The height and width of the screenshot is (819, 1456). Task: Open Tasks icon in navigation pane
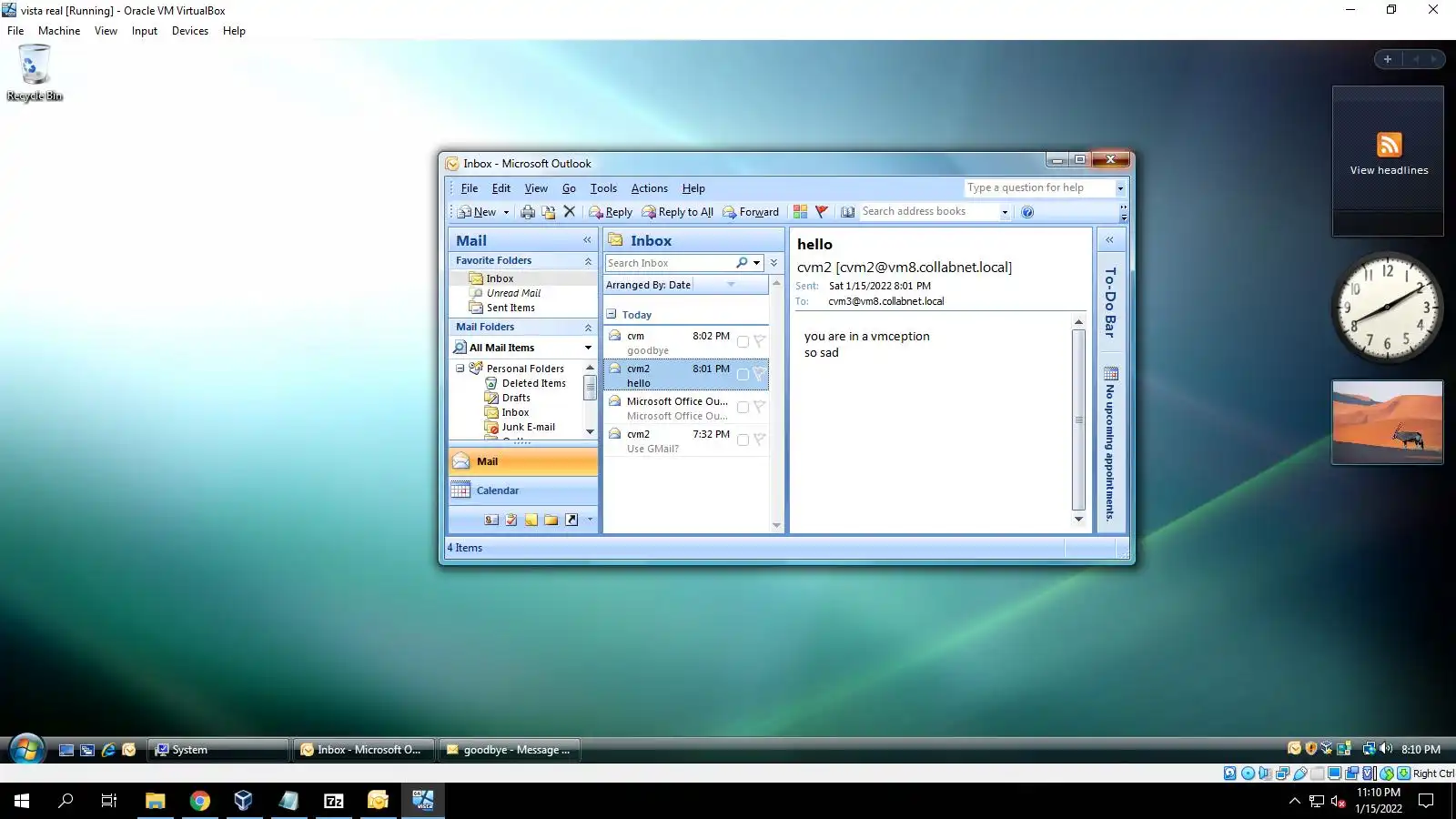pos(511,520)
